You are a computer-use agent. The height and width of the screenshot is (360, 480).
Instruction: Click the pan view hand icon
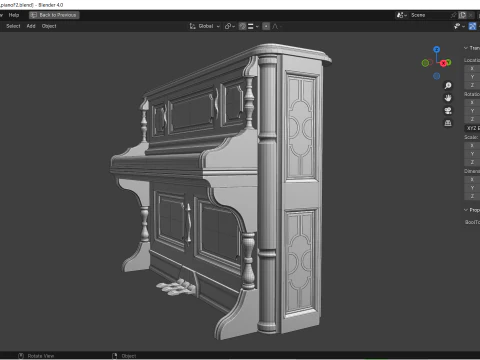[x=448, y=98]
